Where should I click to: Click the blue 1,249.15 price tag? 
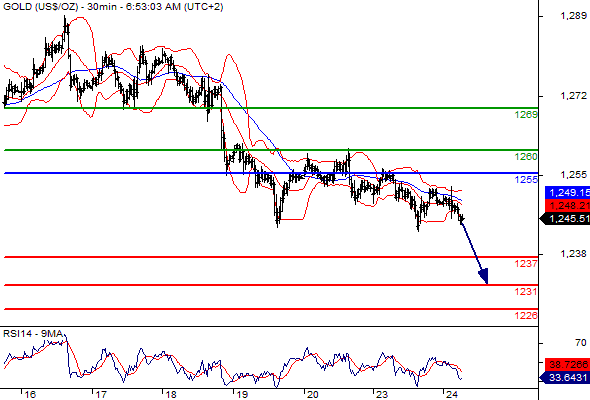[567, 193]
